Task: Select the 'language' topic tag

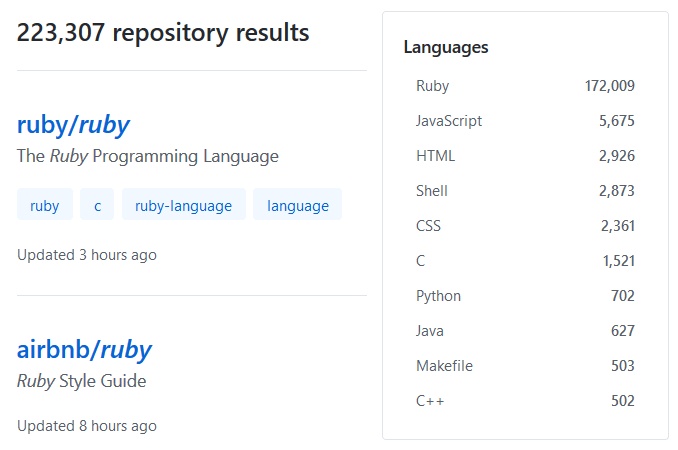Action: [298, 205]
